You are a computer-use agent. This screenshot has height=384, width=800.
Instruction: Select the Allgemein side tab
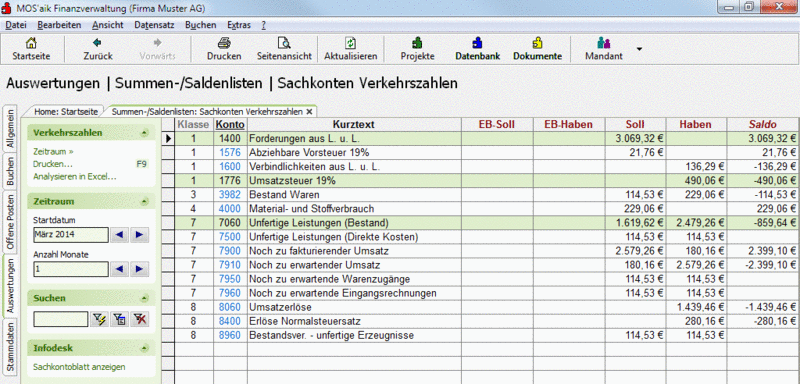click(x=10, y=129)
